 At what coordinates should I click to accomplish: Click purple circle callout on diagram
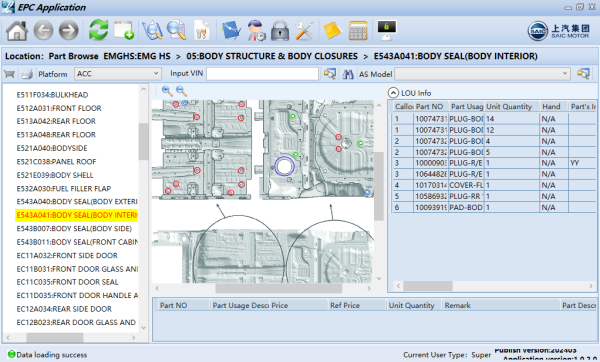[284, 166]
